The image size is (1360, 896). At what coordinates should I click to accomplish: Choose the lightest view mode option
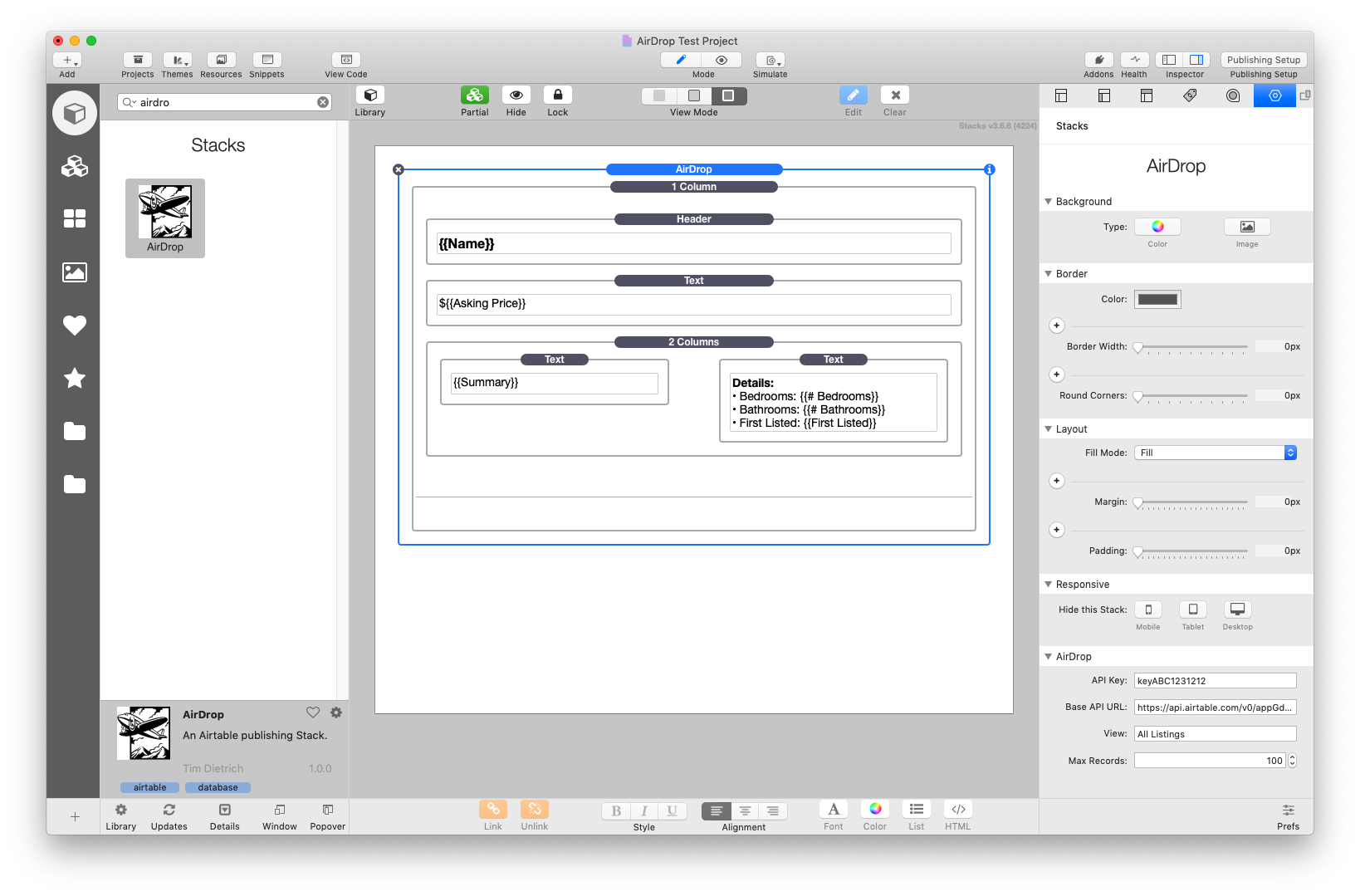(659, 95)
